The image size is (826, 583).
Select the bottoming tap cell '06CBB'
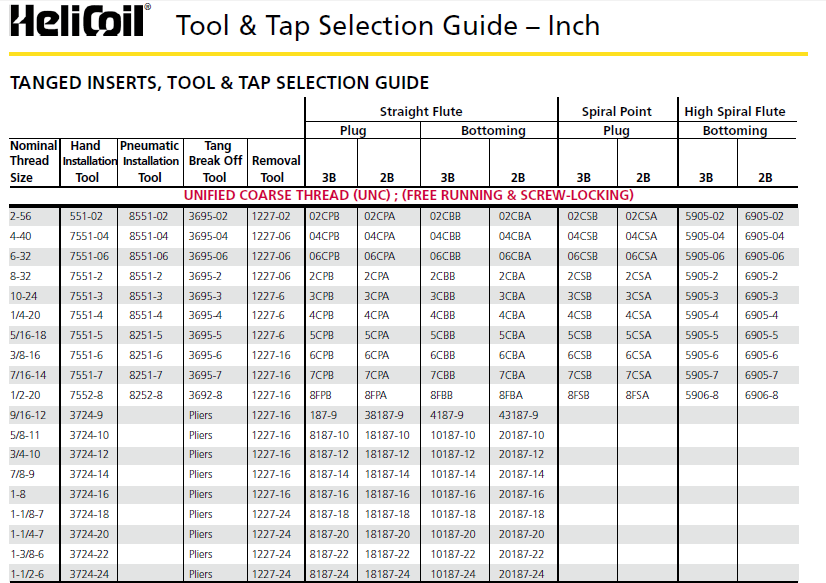coord(445,256)
